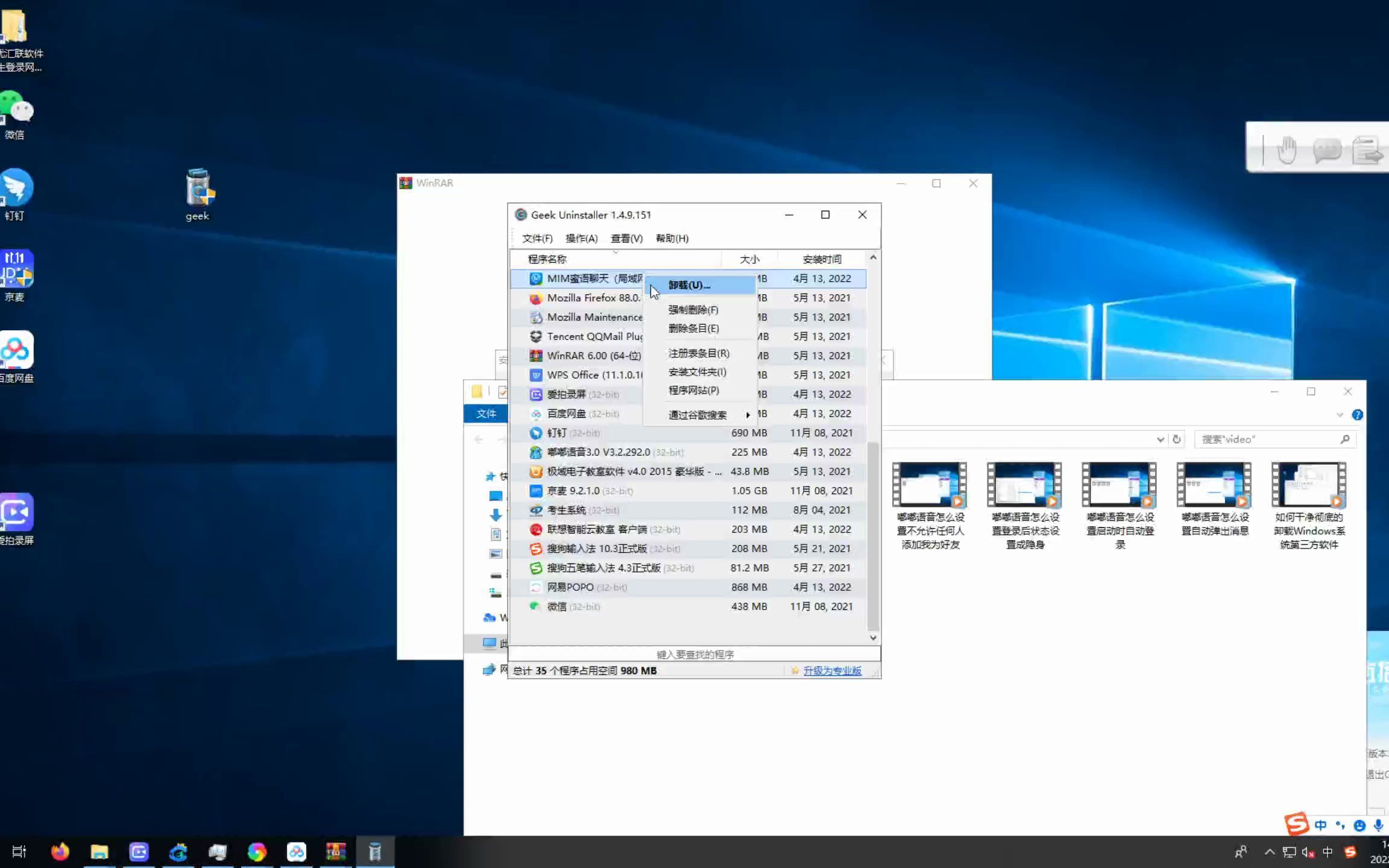The width and height of the screenshot is (1389, 868).
Task: Open 注册表条目(R) context menu entry
Action: pos(699,353)
